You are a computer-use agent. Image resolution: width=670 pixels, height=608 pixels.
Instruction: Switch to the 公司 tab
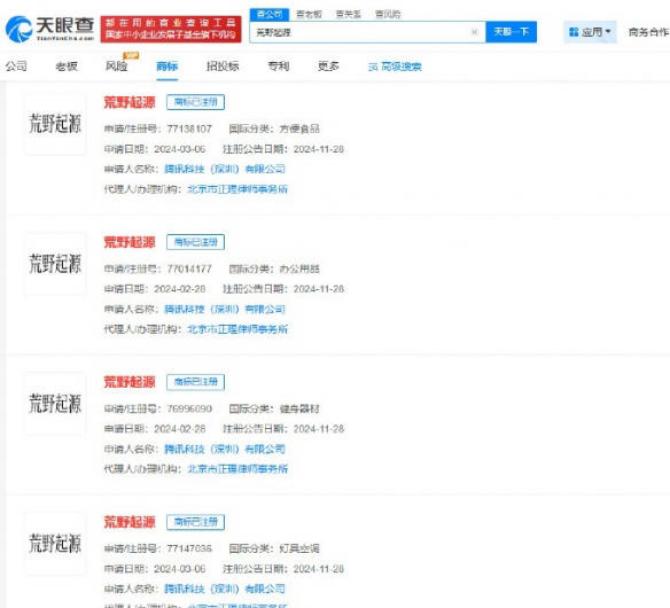tap(16, 66)
